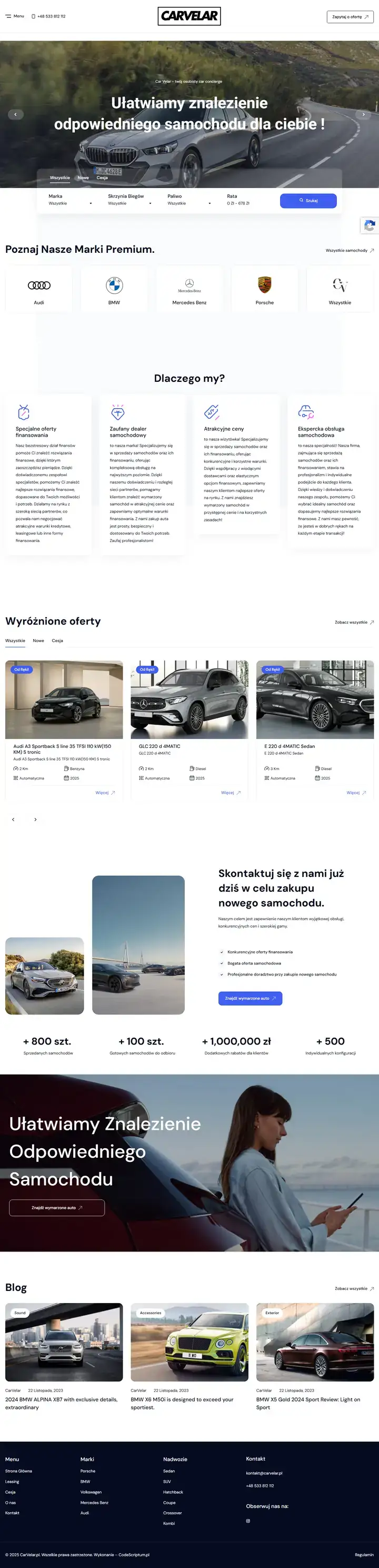The image size is (379, 1568).
Task: Click Atrakcyjne ceny tag icon
Action: (x=211, y=412)
